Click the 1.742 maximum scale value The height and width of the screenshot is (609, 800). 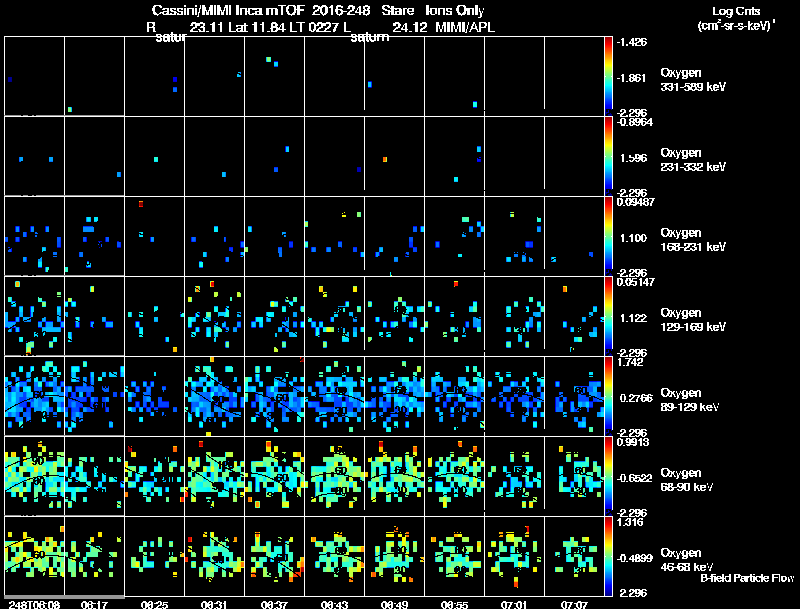click(x=631, y=362)
